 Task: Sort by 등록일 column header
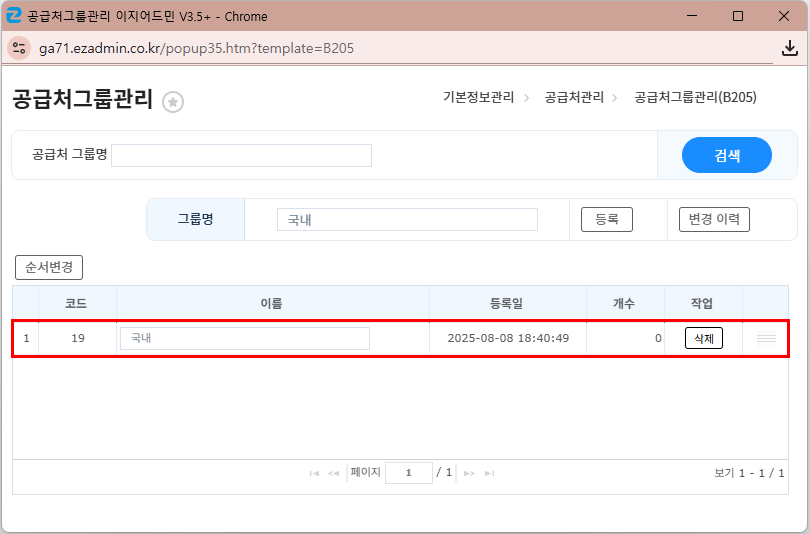click(x=507, y=303)
